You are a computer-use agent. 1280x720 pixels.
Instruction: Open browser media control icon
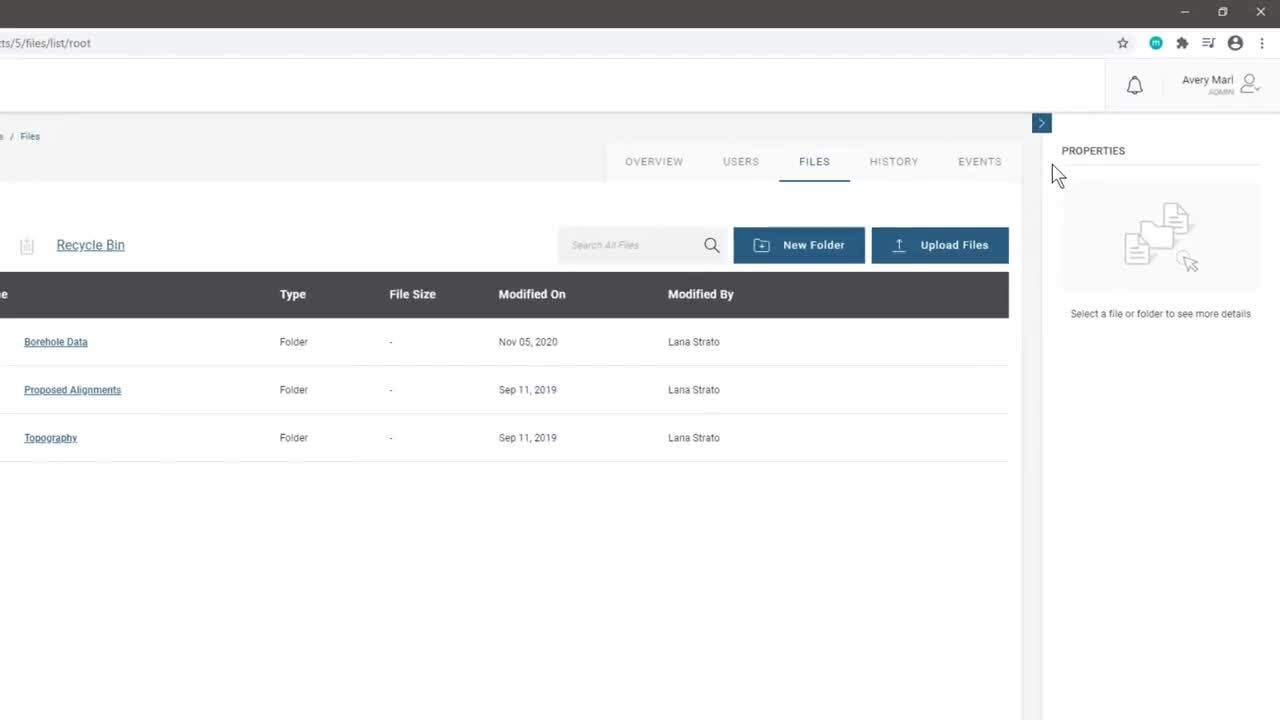click(1208, 43)
